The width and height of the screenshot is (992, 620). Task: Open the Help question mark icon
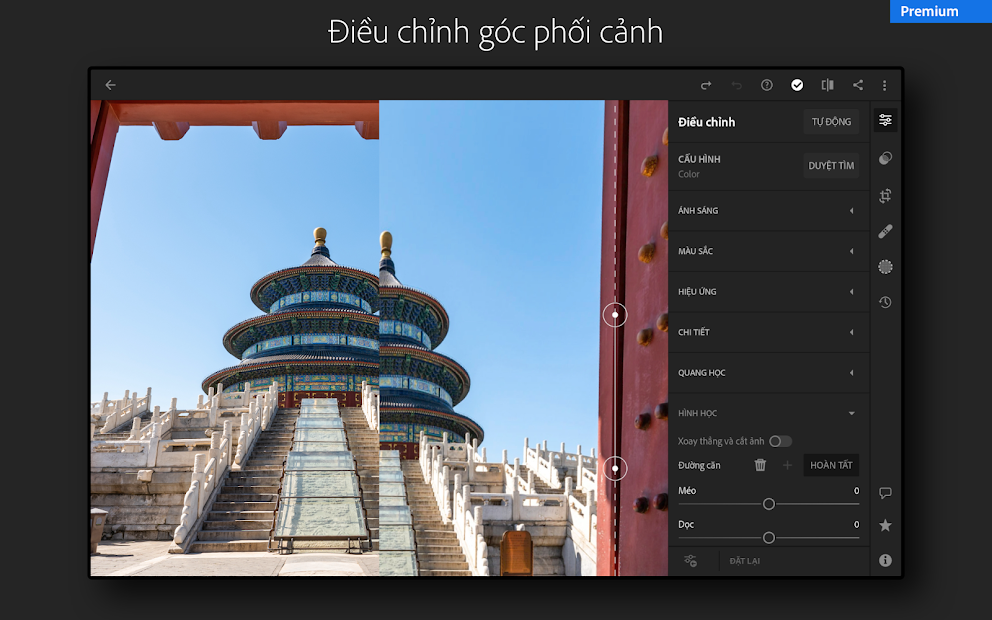[x=766, y=85]
